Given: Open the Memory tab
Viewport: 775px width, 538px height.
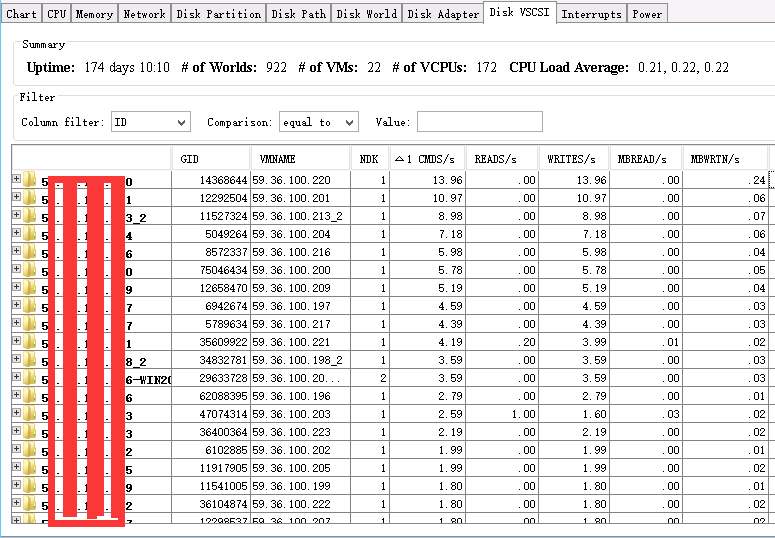Looking at the screenshot, I should click(x=94, y=14).
